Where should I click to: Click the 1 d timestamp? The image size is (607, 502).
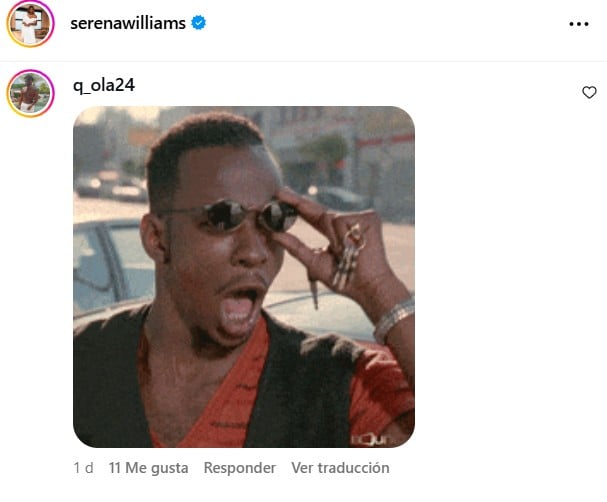coord(83,468)
